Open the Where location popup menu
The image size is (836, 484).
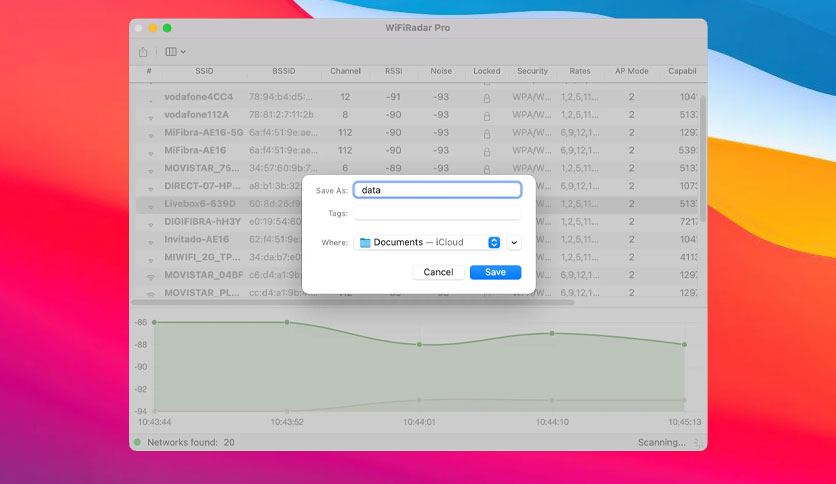point(427,243)
